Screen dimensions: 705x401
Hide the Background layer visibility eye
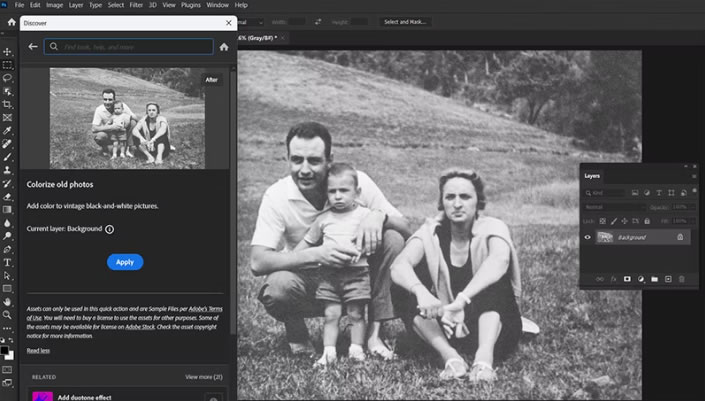coord(587,237)
